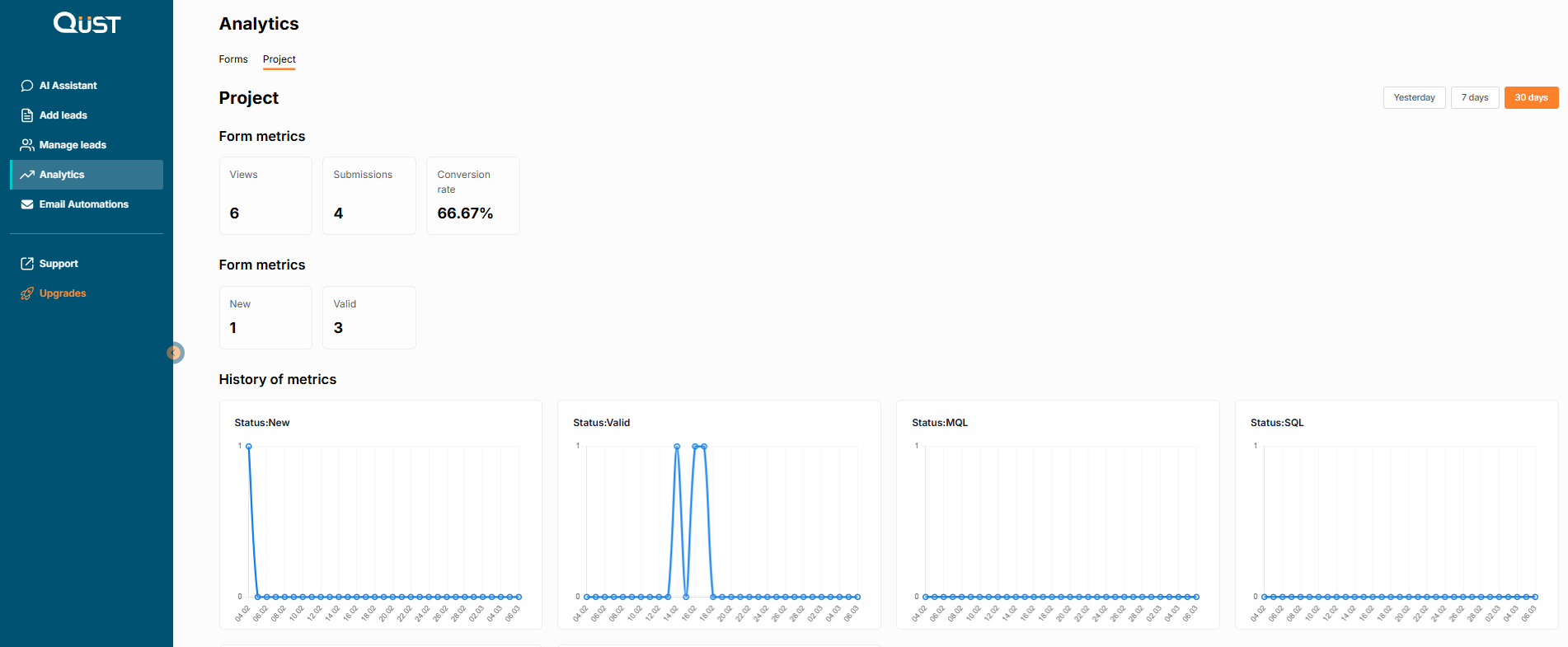Filter metrics by Yesterday
1568x647 pixels.
[x=1414, y=97]
